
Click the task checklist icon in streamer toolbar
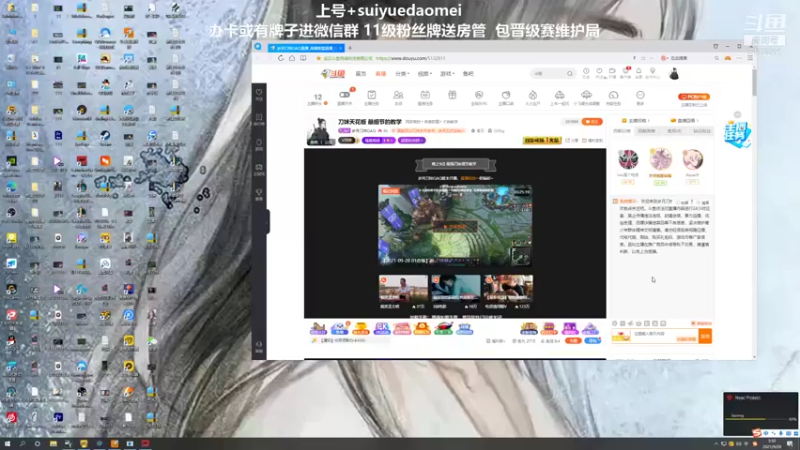(x=371, y=97)
